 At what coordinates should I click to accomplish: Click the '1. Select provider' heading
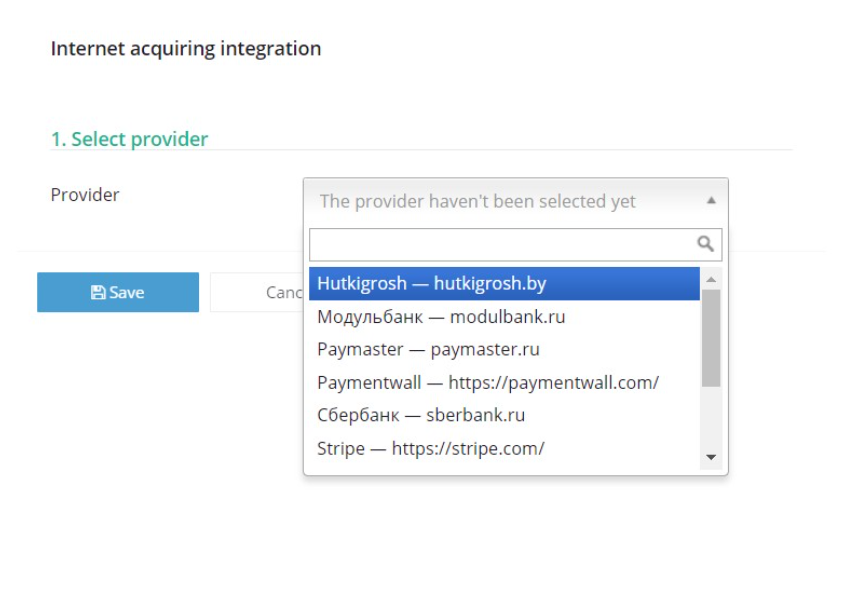point(129,139)
